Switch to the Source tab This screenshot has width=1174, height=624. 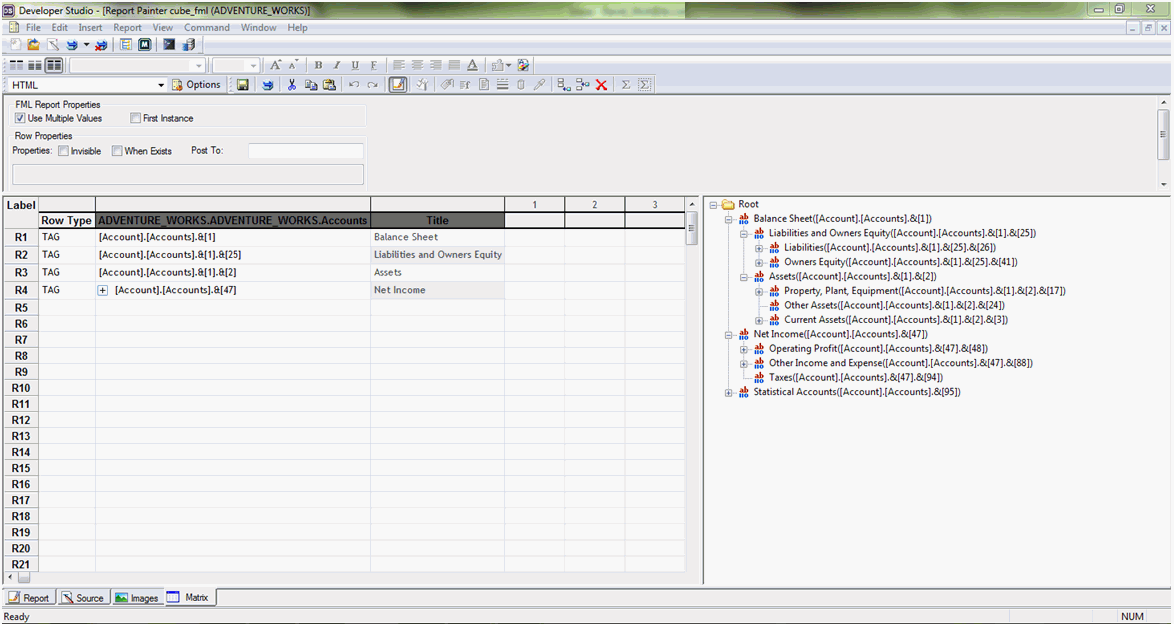tap(83, 597)
